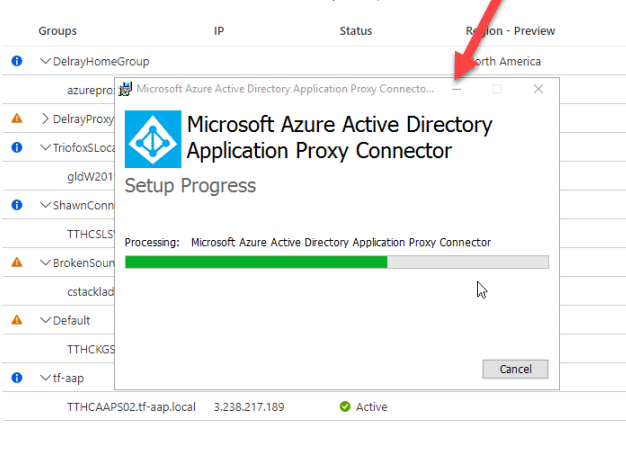Collapse the tf-aap connector group
Image resolution: width=626 pixels, height=449 pixels.
46,378
